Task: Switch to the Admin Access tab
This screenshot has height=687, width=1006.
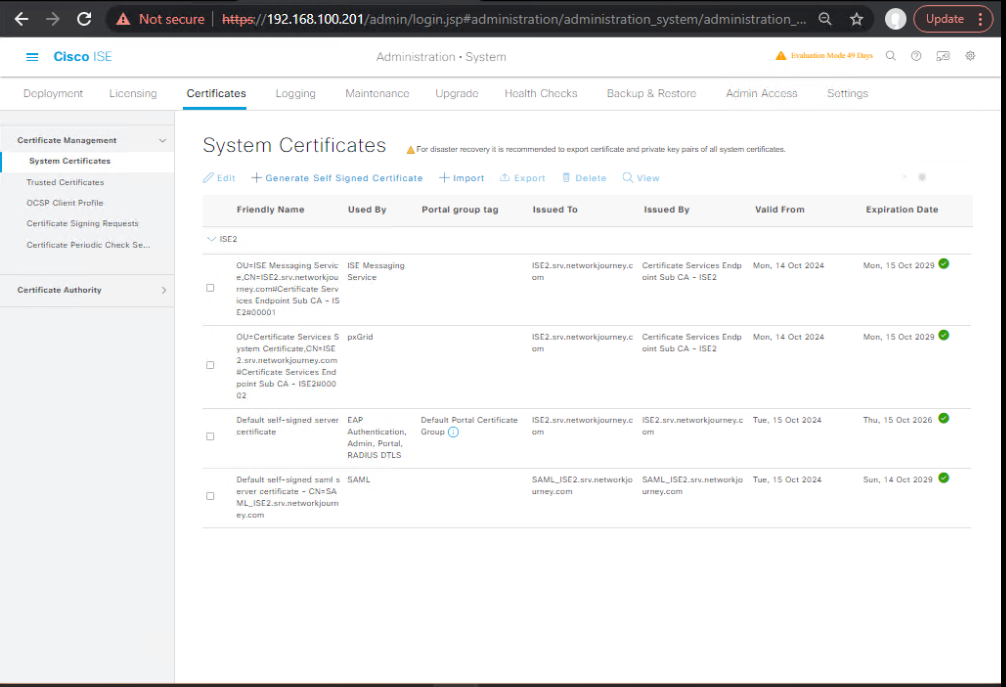Action: 762,94
